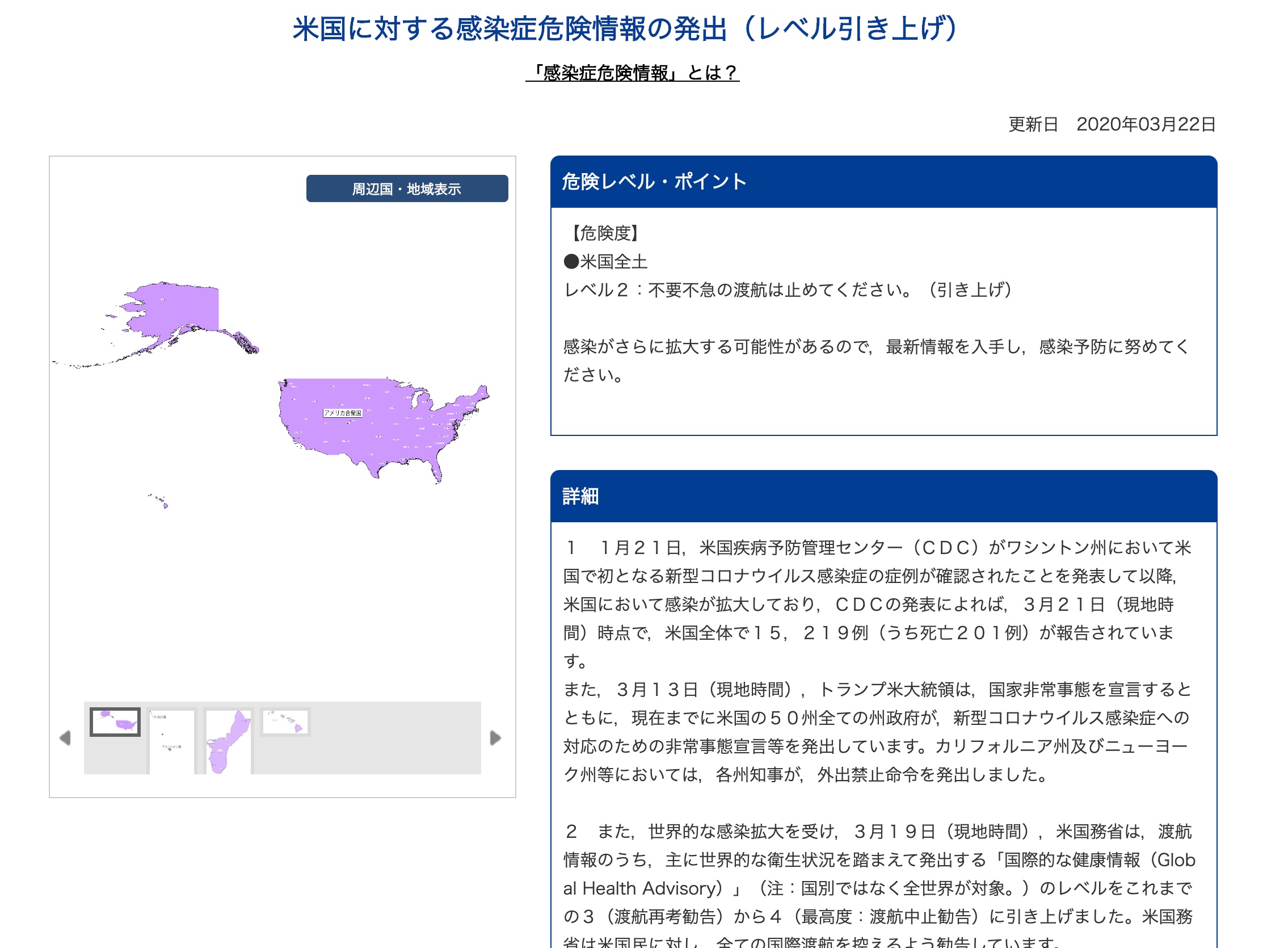1288x948 pixels.
Task: Click Alaska on the purple map
Action: 178,309
